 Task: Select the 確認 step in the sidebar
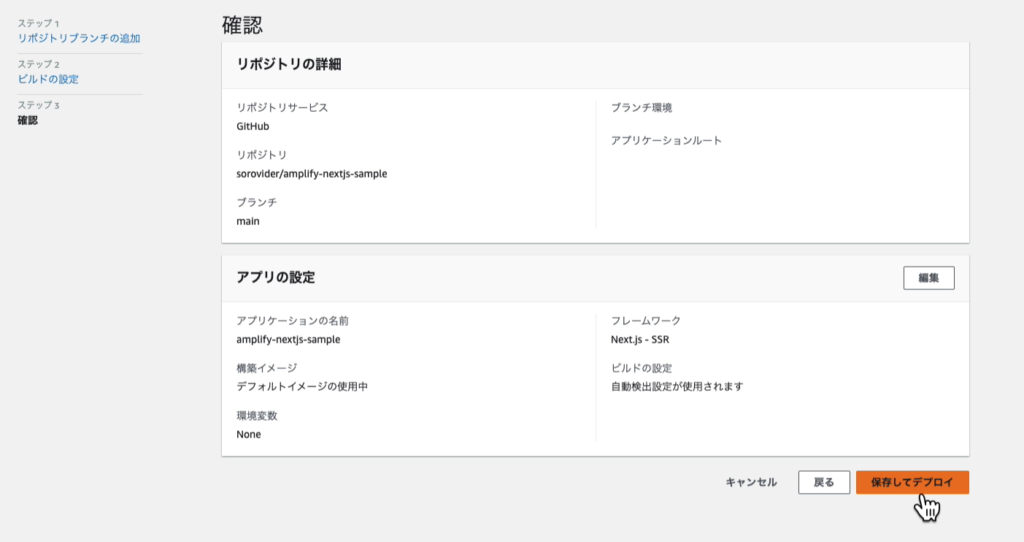pyautogui.click(x=27, y=120)
